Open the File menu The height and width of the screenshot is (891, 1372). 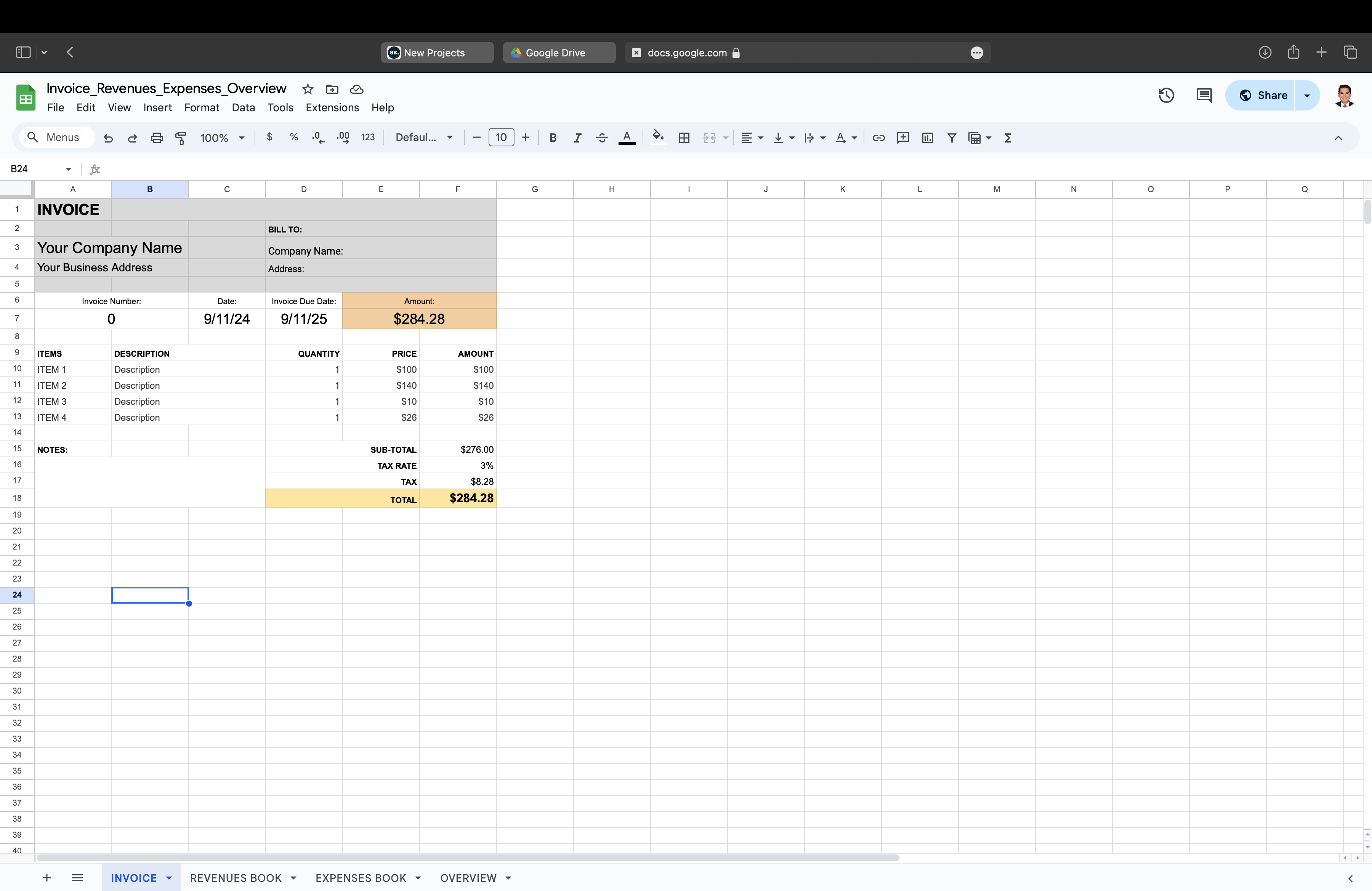(x=55, y=107)
